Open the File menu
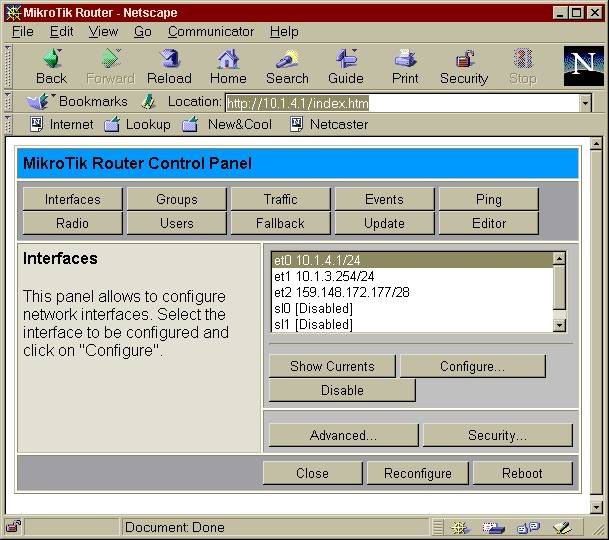This screenshot has height=540, width=609. point(23,31)
